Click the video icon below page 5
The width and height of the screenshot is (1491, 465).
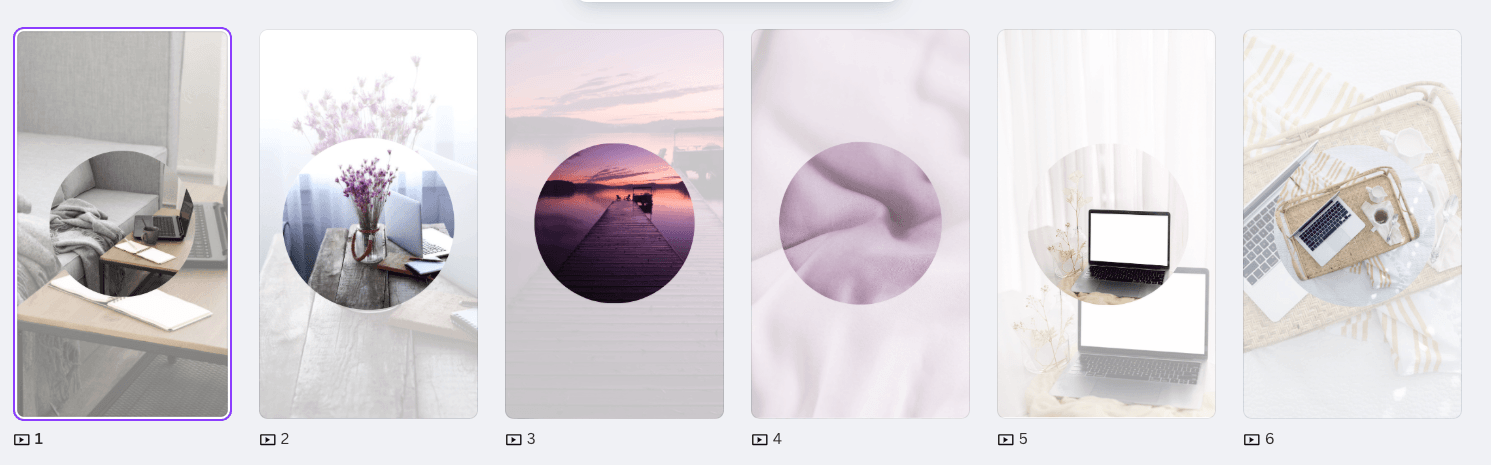click(x=1005, y=440)
